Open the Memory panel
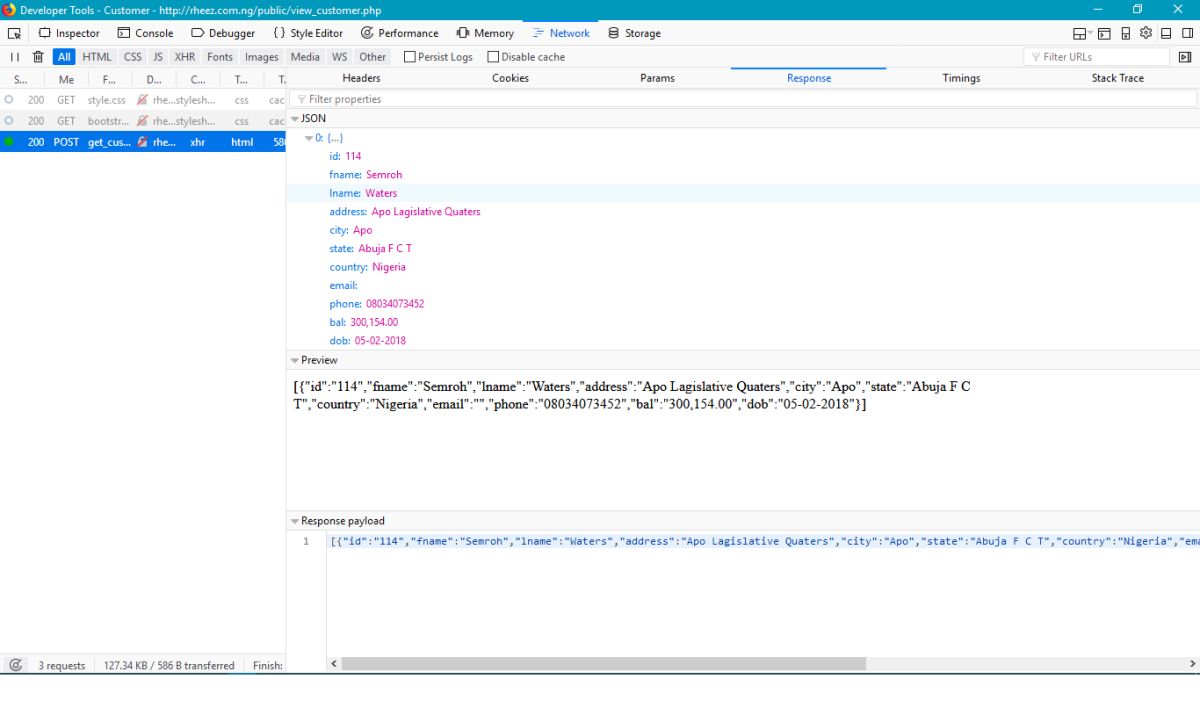Screen dimensions: 1200x708 [x=485, y=33]
